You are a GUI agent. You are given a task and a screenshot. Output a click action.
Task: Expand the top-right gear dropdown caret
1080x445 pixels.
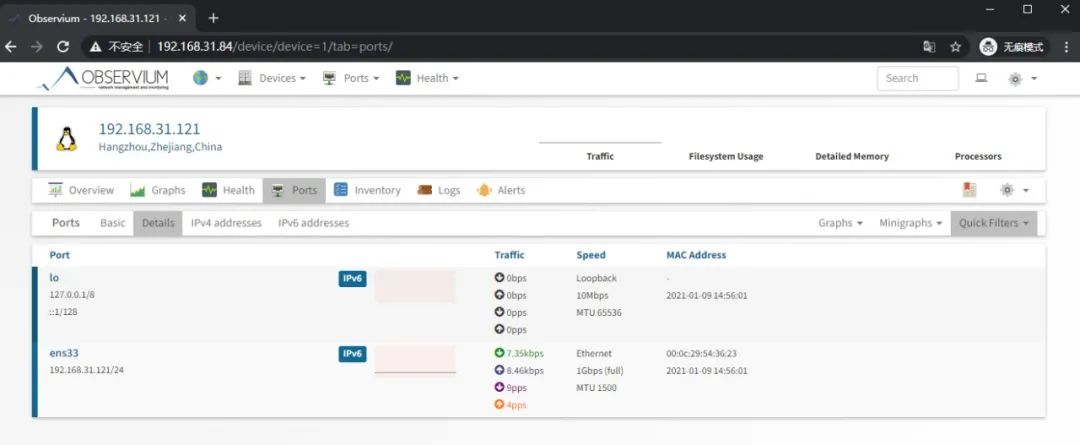click(x=1034, y=79)
